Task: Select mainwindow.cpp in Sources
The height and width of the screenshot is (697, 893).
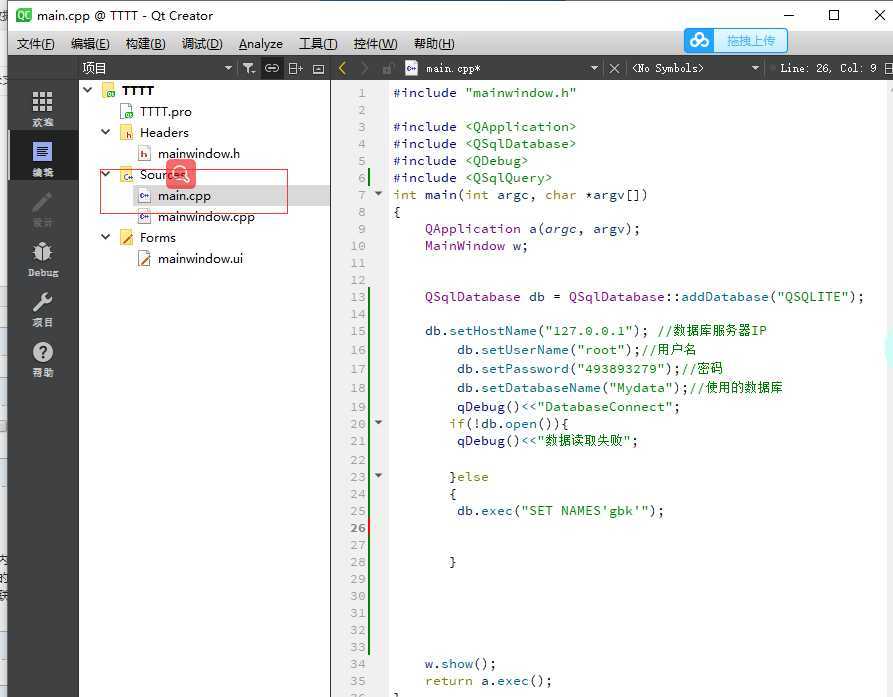Action: [206, 217]
